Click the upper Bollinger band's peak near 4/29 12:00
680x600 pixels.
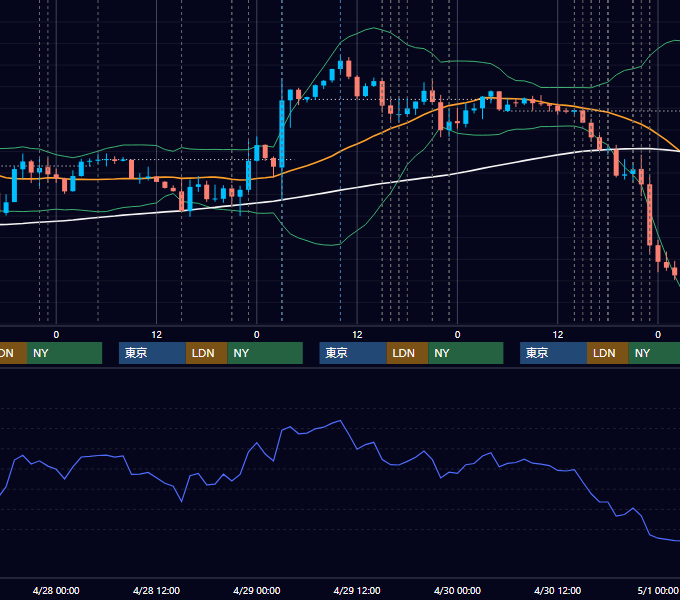pos(374,28)
